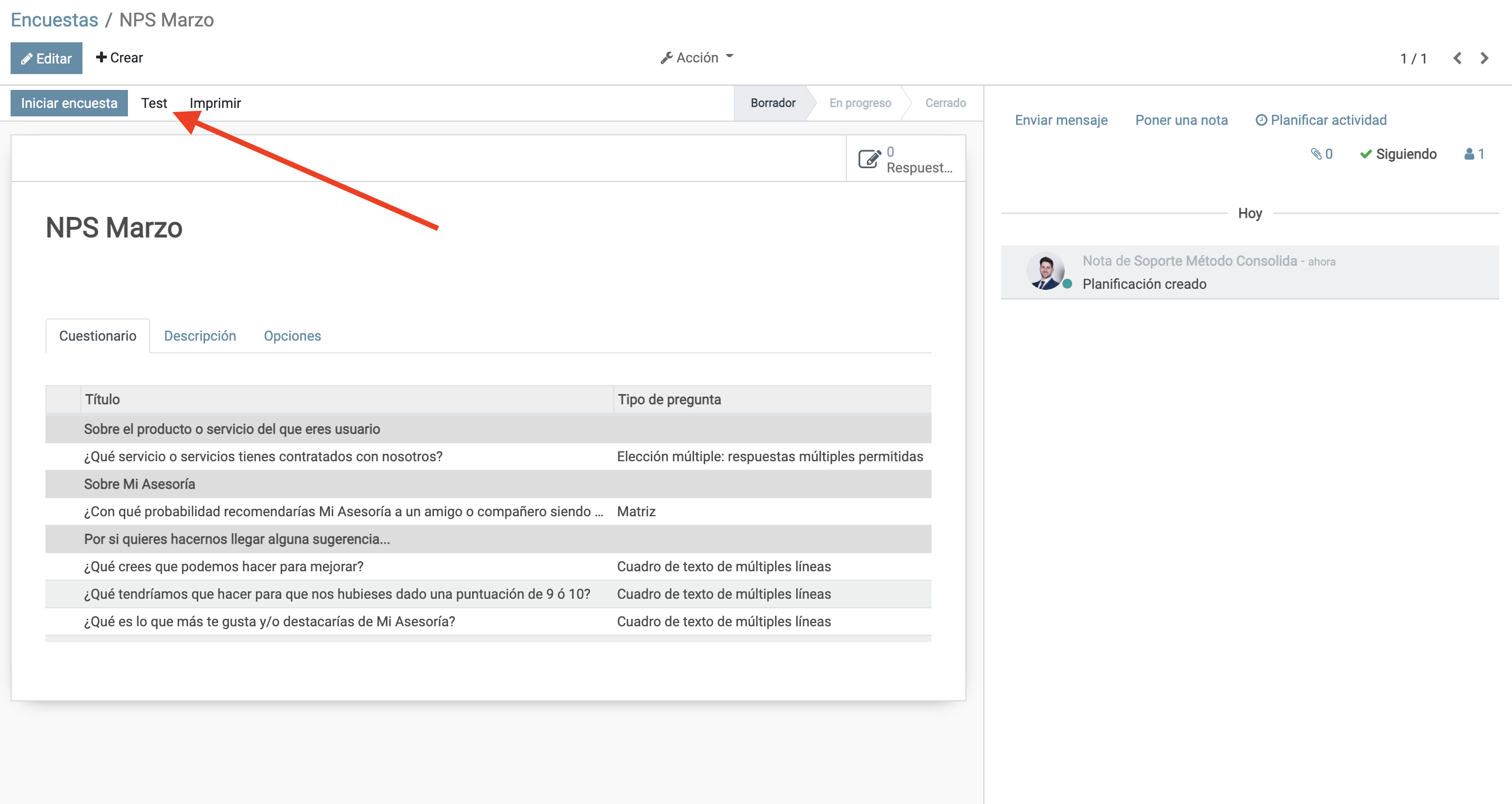
Task: Open the Acción dropdown menu
Action: point(697,58)
